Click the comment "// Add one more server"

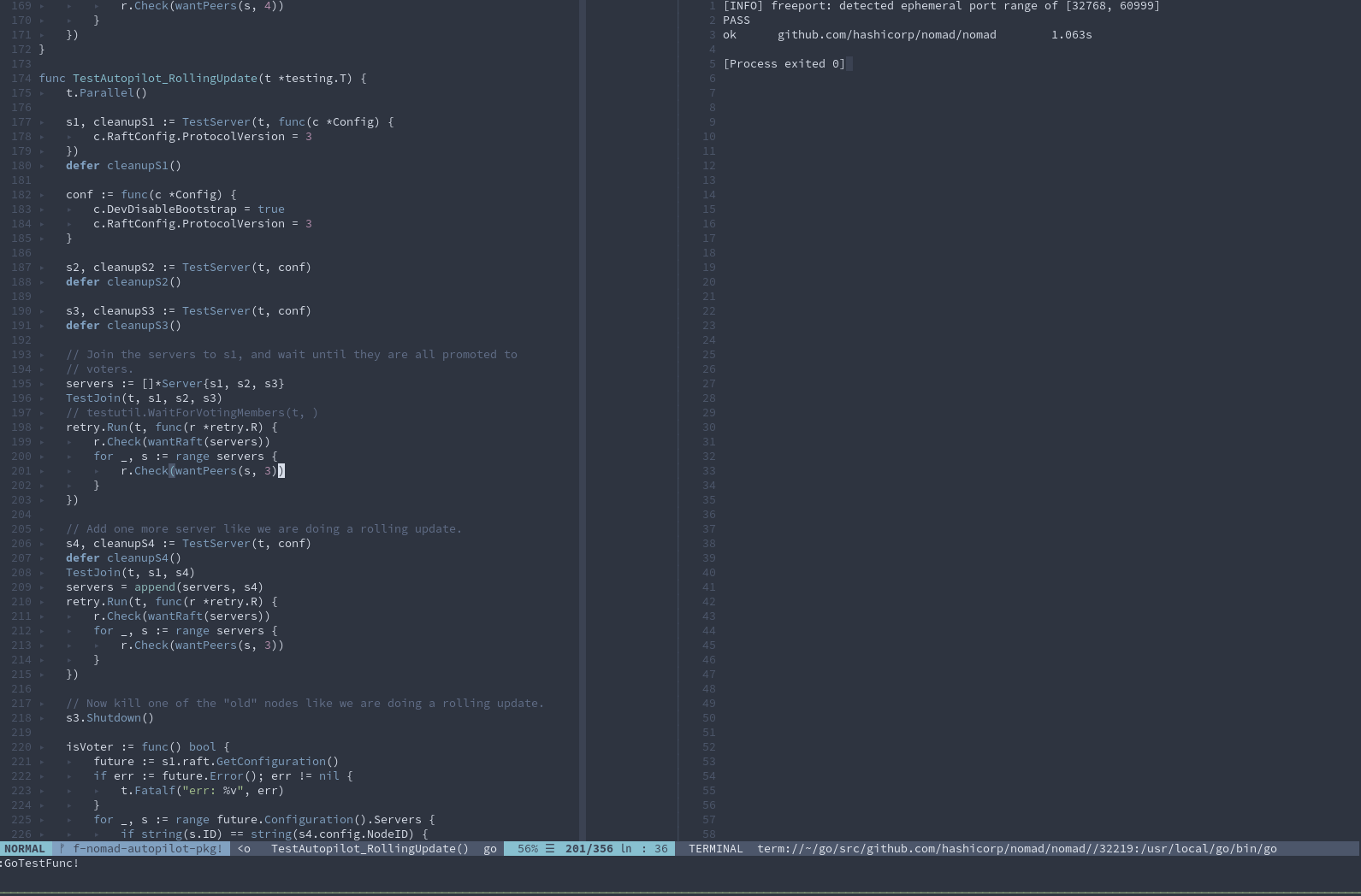tap(264, 529)
